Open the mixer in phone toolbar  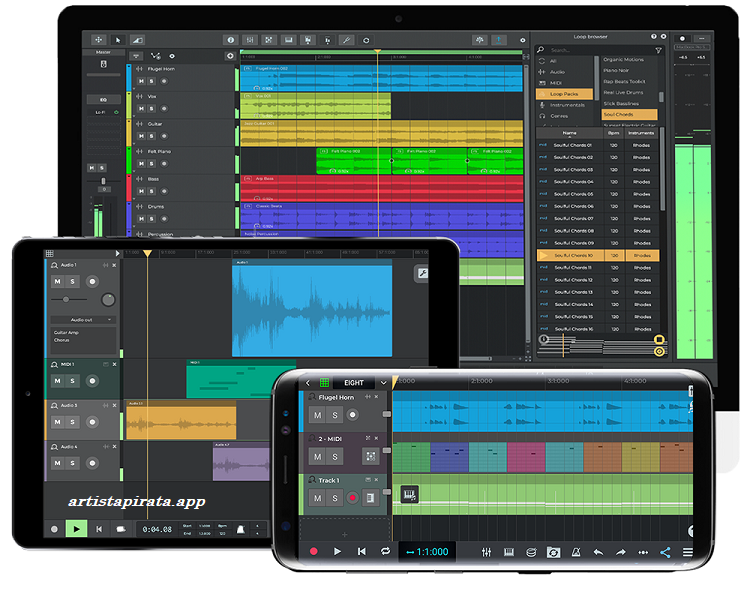(x=486, y=552)
